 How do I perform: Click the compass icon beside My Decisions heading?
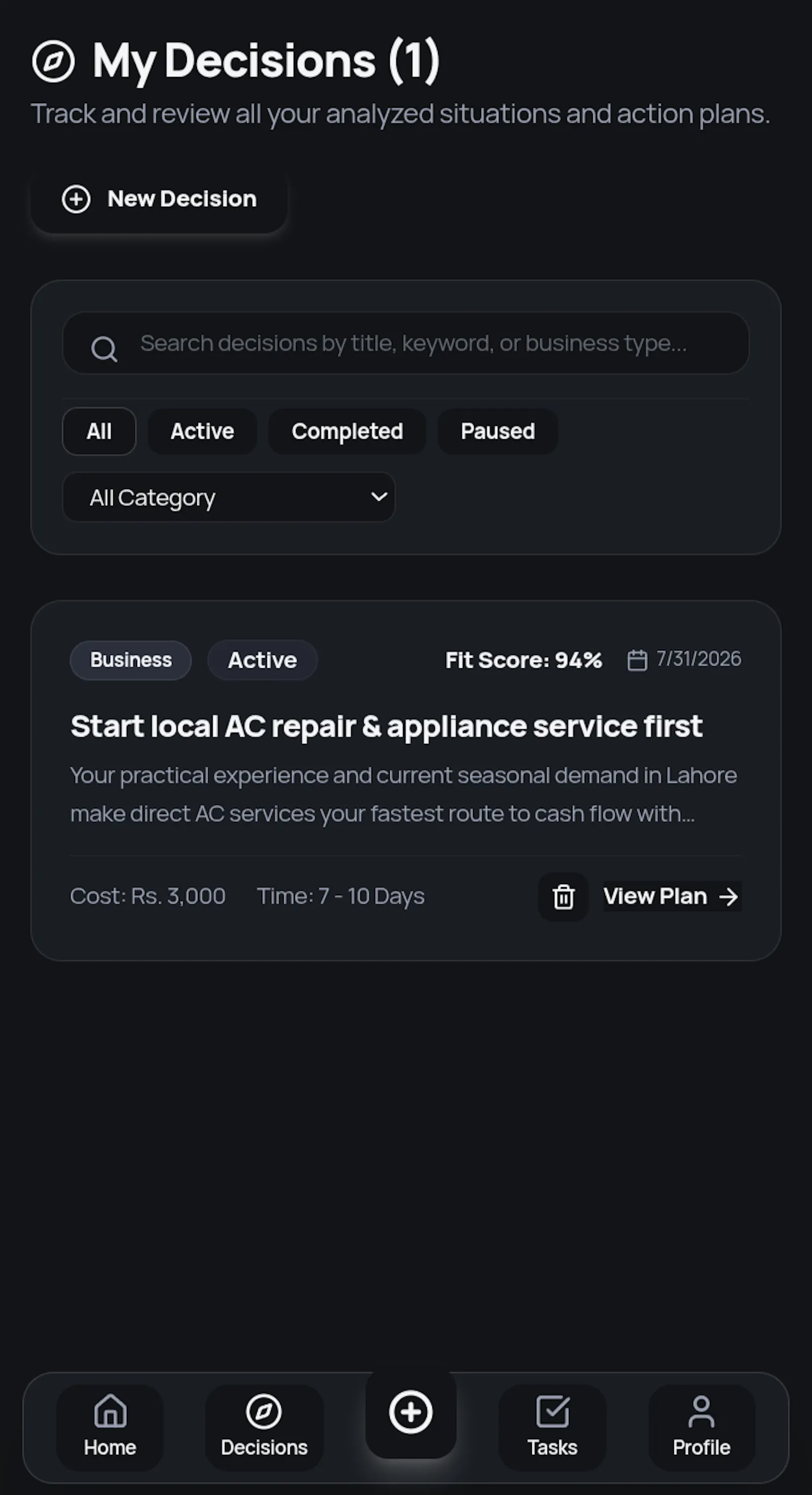53,61
